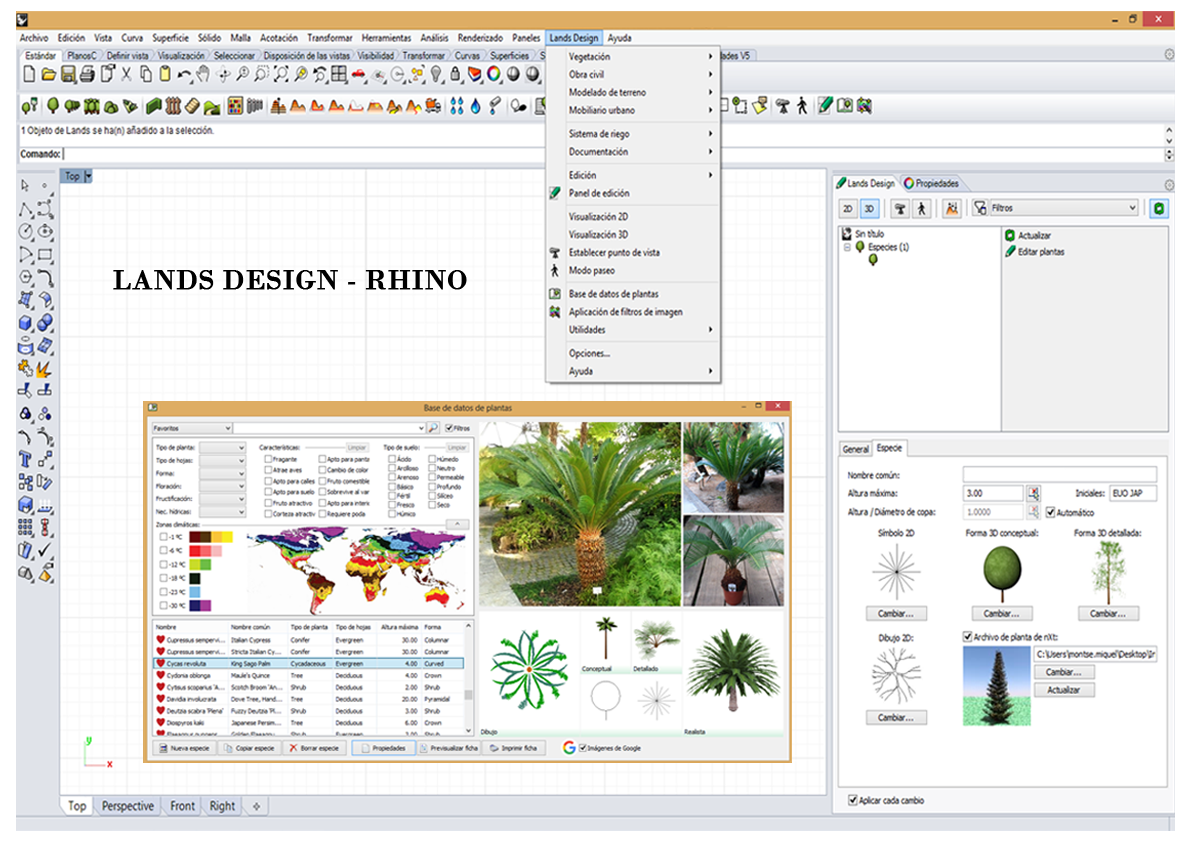Open the Vegetación submenu

tap(633, 57)
